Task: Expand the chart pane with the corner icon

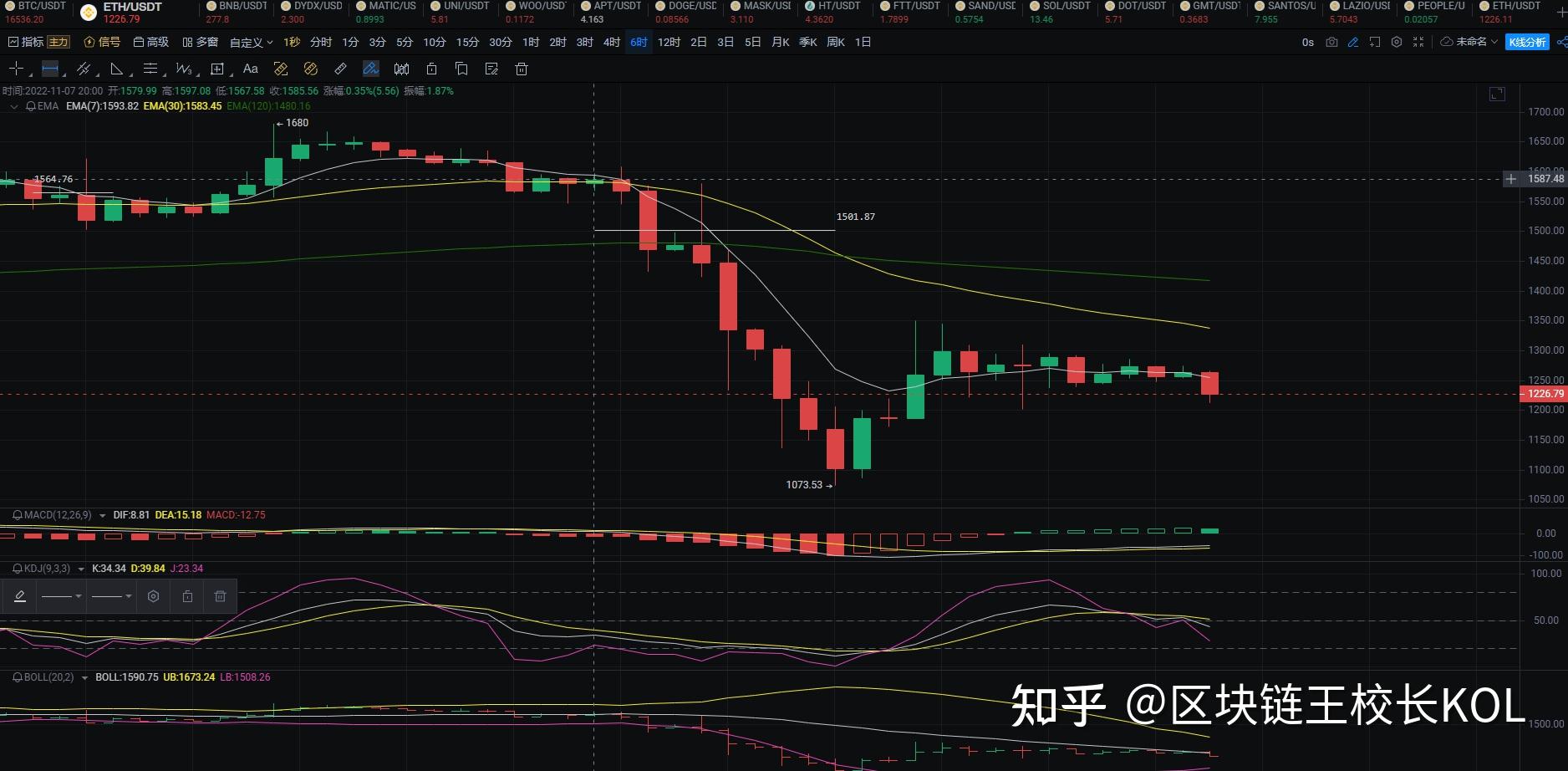Action: pyautogui.click(x=1497, y=94)
